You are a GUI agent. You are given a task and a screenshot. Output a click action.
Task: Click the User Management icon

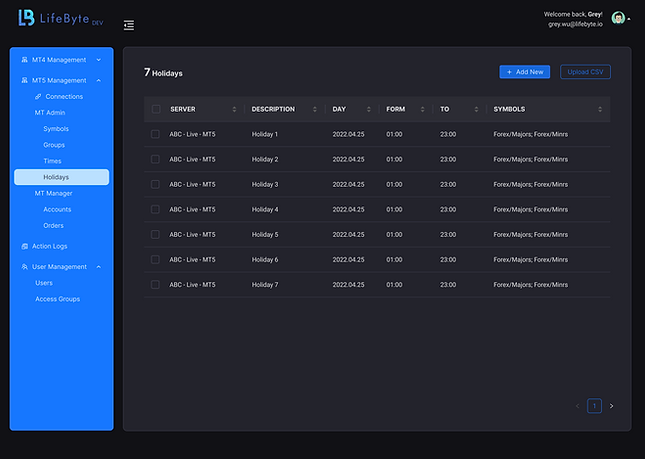pyautogui.click(x=25, y=267)
